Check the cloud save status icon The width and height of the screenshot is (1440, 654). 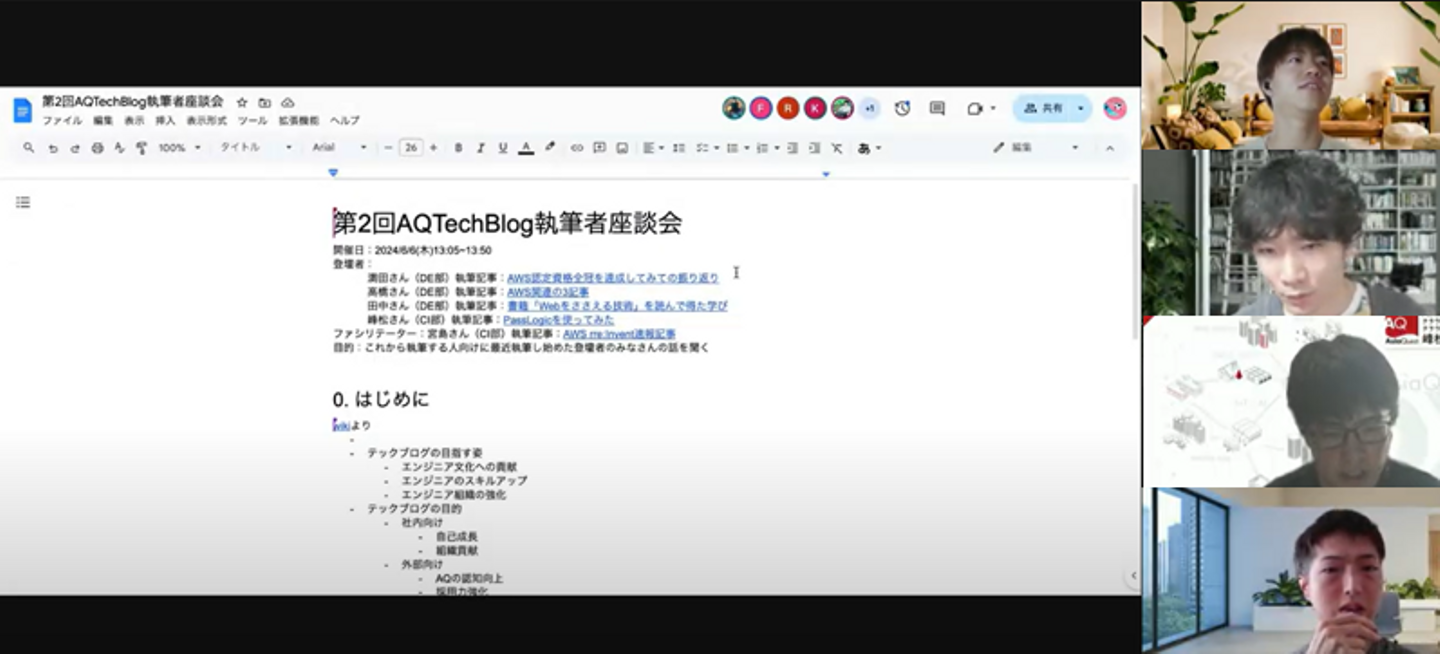point(288,103)
